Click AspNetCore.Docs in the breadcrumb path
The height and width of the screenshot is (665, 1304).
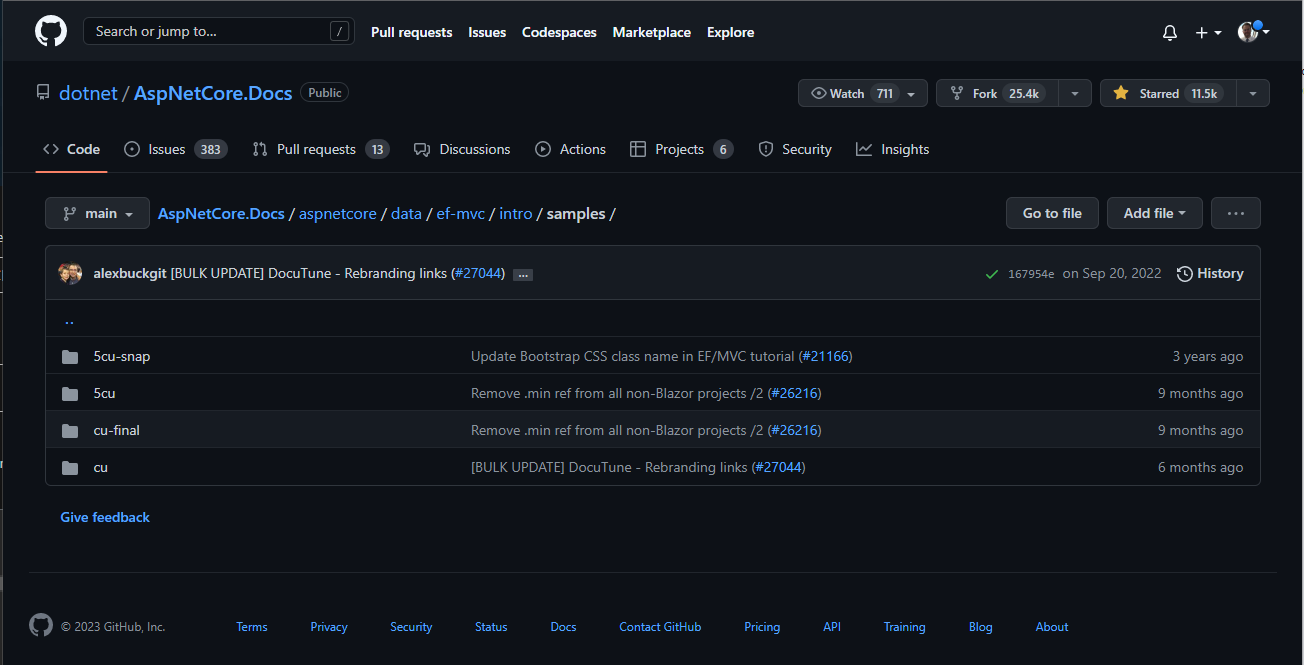[221, 214]
